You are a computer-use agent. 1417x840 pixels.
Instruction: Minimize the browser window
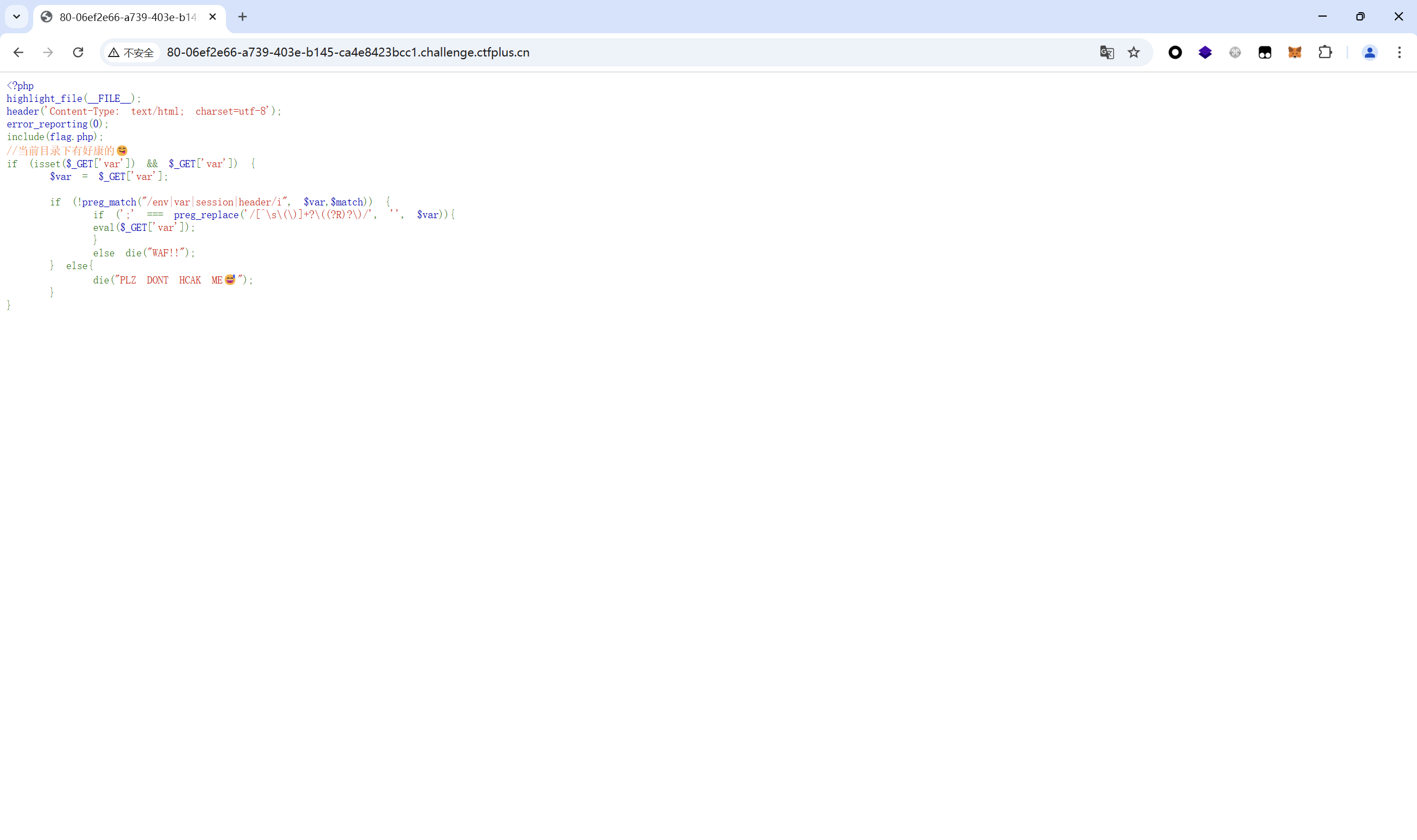pos(1322,17)
